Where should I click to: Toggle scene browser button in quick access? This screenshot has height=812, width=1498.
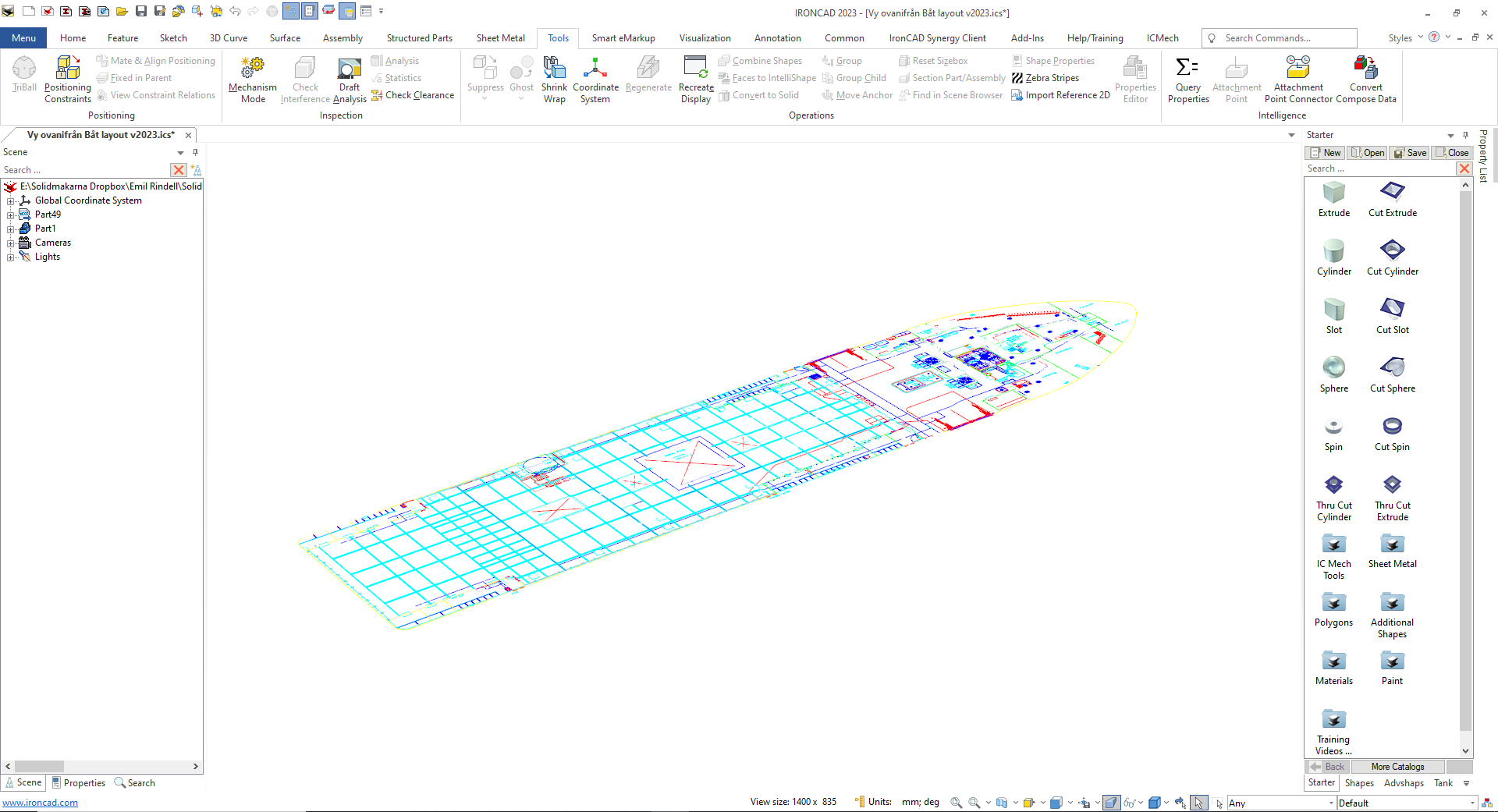tap(291, 11)
